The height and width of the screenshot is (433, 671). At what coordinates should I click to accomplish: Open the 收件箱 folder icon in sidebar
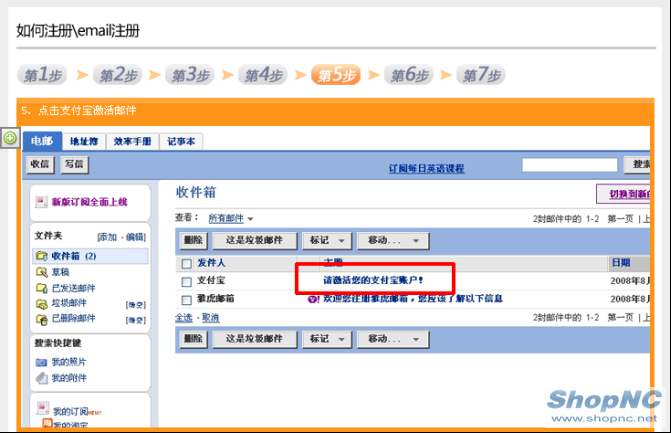point(42,256)
